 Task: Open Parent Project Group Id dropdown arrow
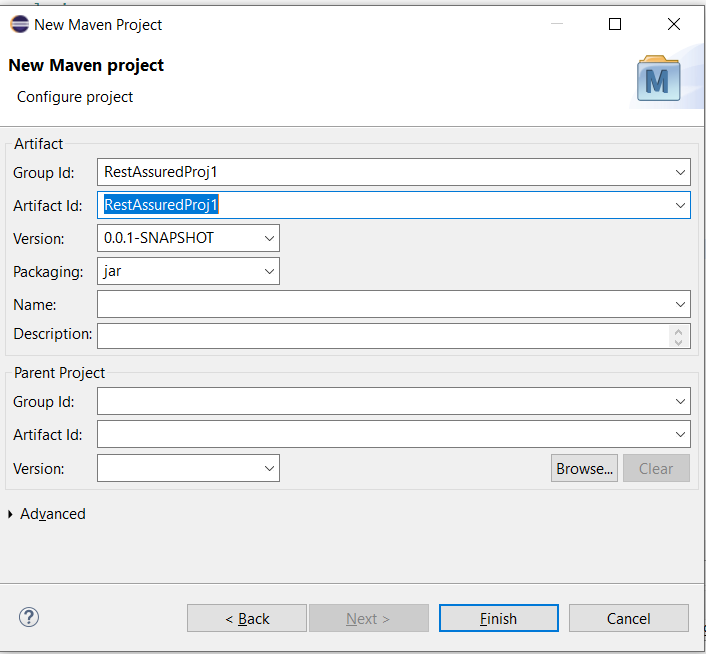click(x=680, y=401)
